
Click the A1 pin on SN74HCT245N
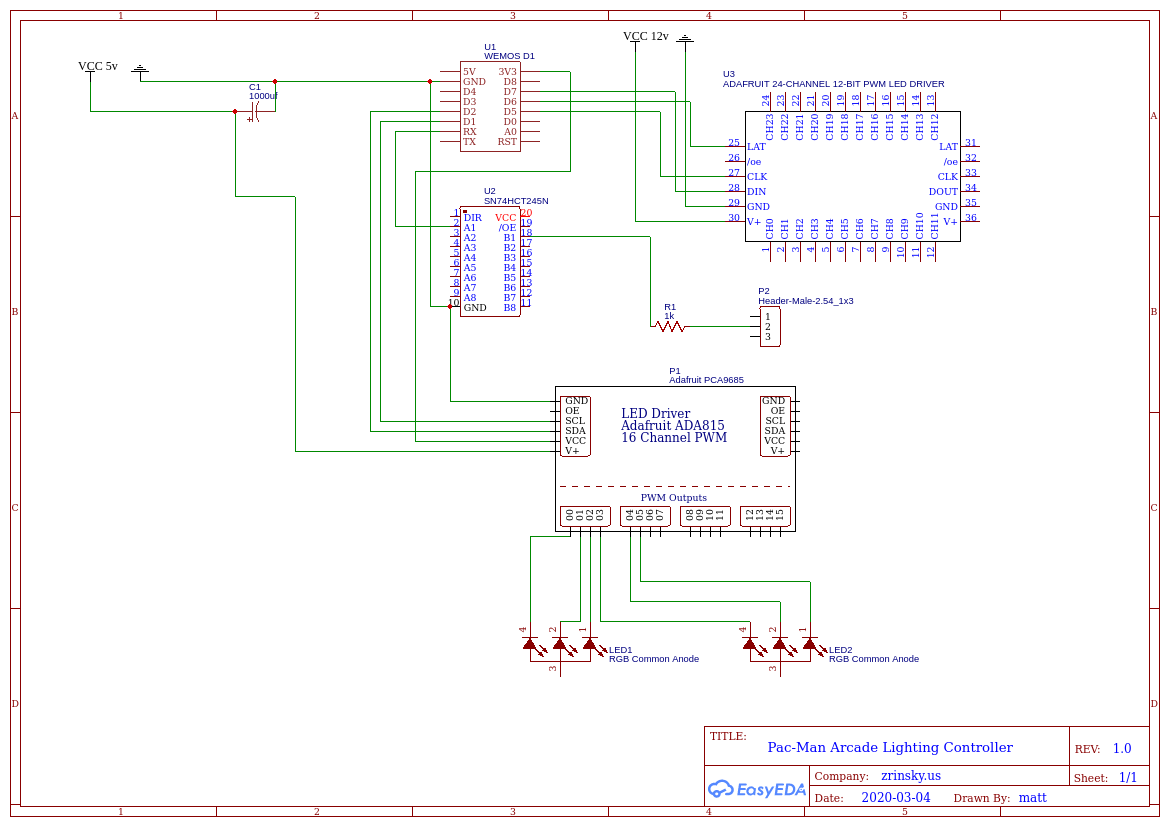pyautogui.click(x=470, y=228)
